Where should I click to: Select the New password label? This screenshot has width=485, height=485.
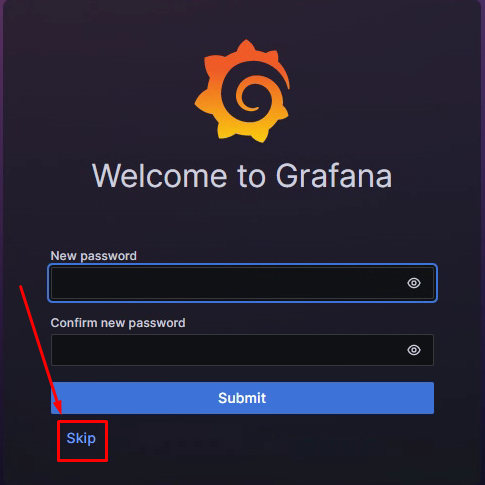[x=94, y=256]
